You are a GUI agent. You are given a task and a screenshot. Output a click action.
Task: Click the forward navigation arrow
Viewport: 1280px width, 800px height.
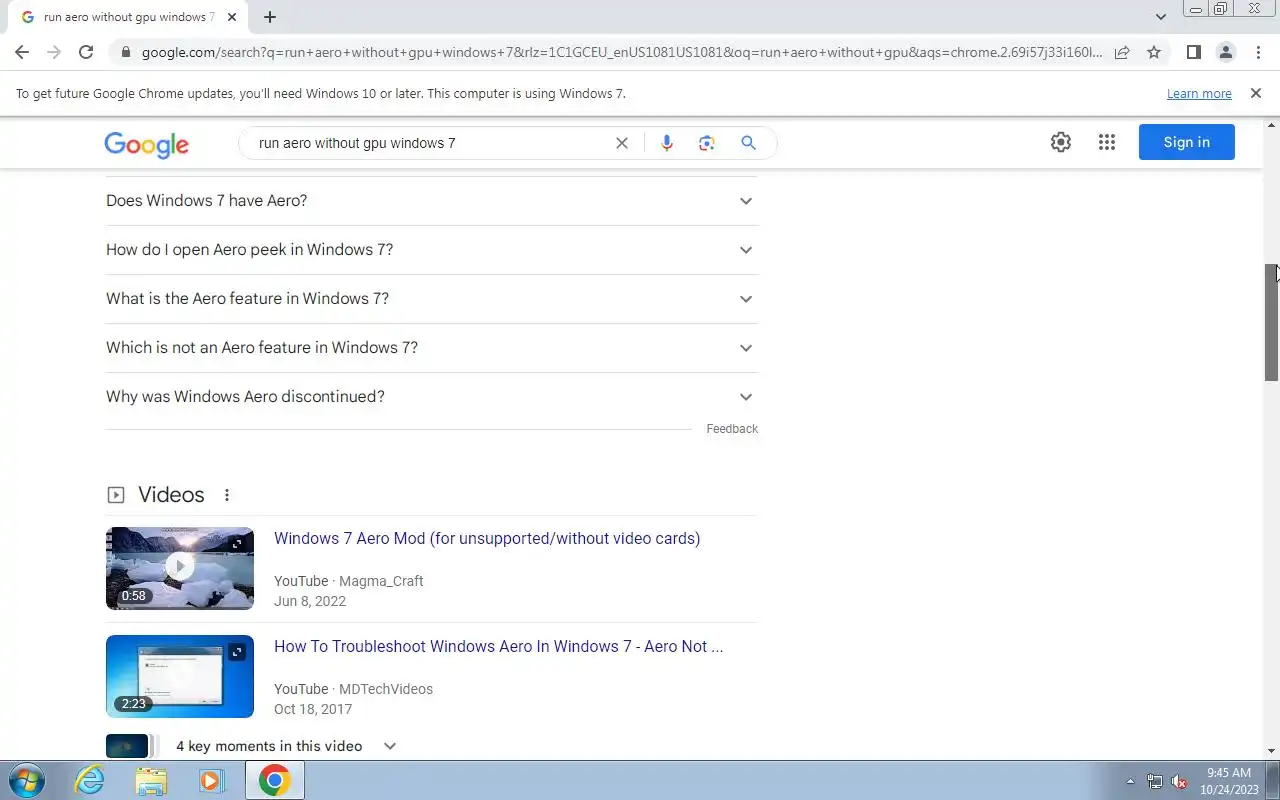[x=54, y=52]
